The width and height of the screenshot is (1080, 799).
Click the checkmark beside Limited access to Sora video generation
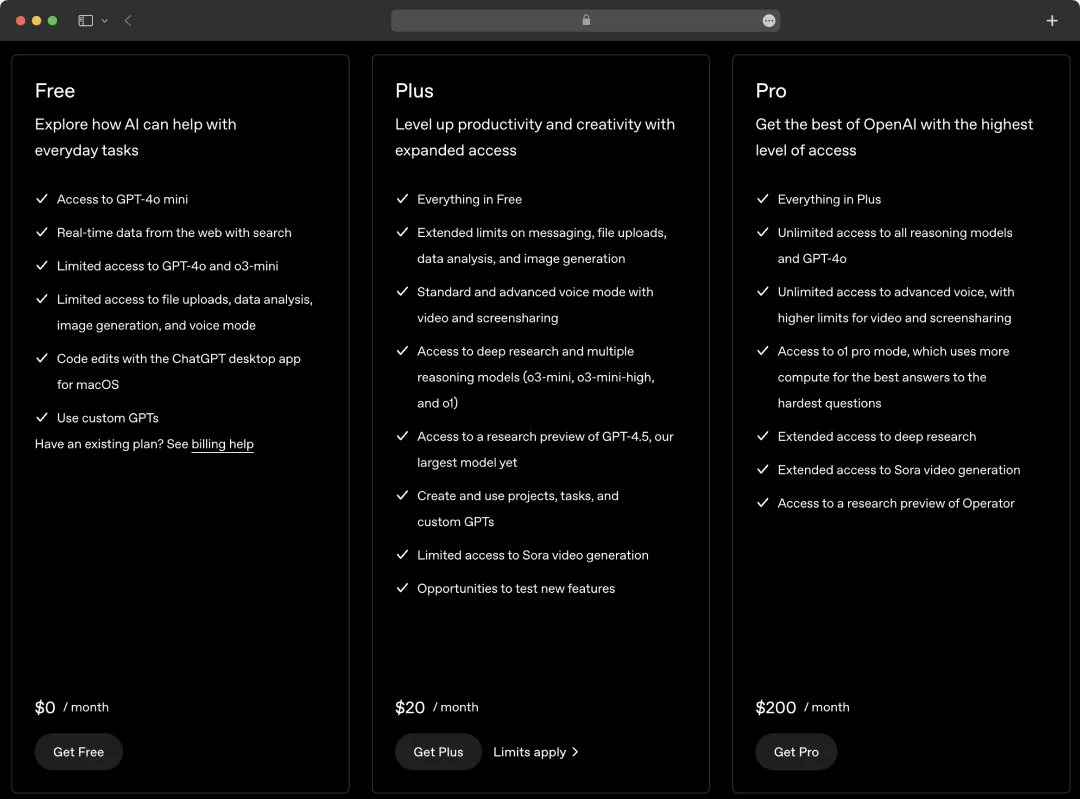point(402,555)
